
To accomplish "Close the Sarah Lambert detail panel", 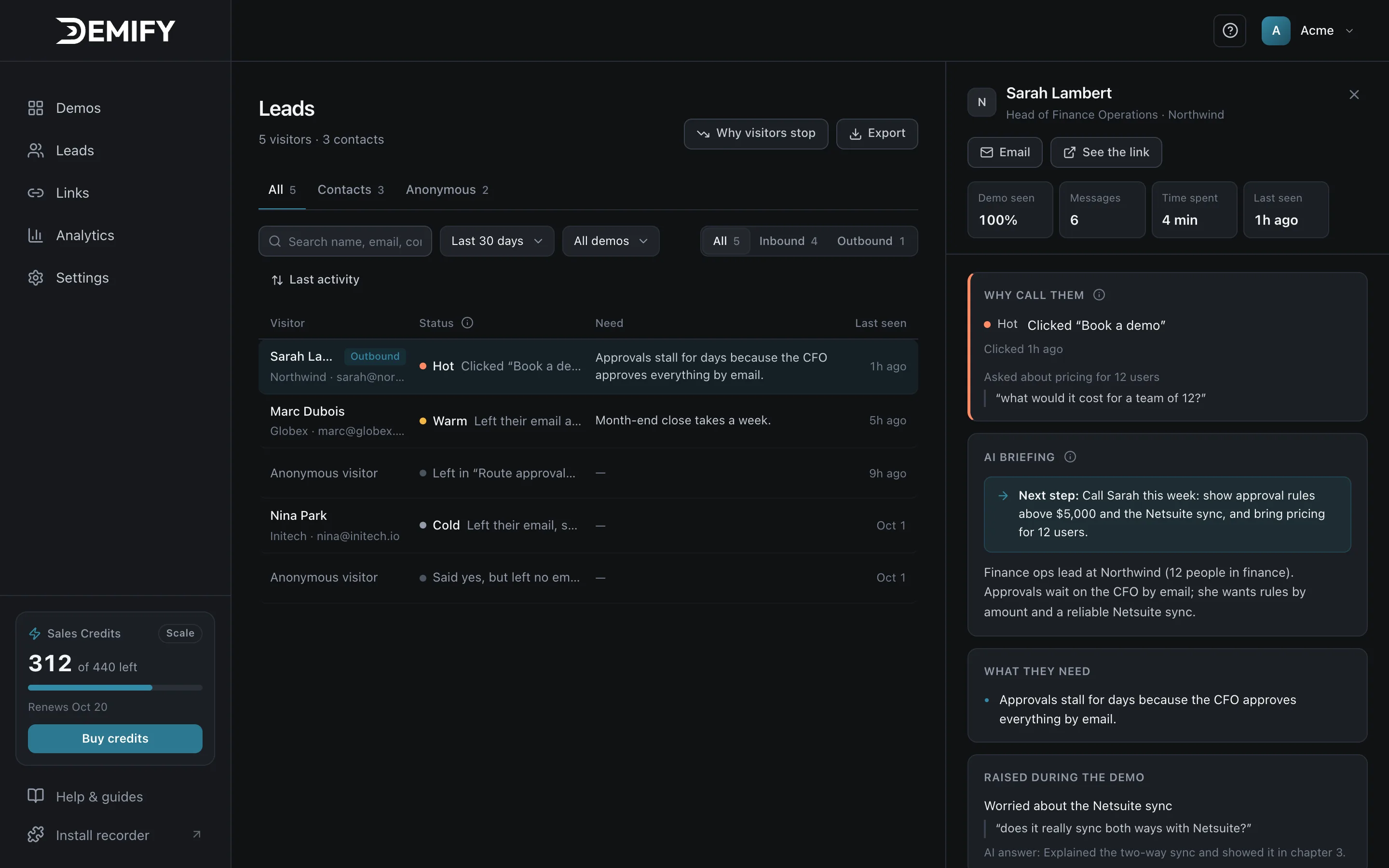I will pos(1354,95).
